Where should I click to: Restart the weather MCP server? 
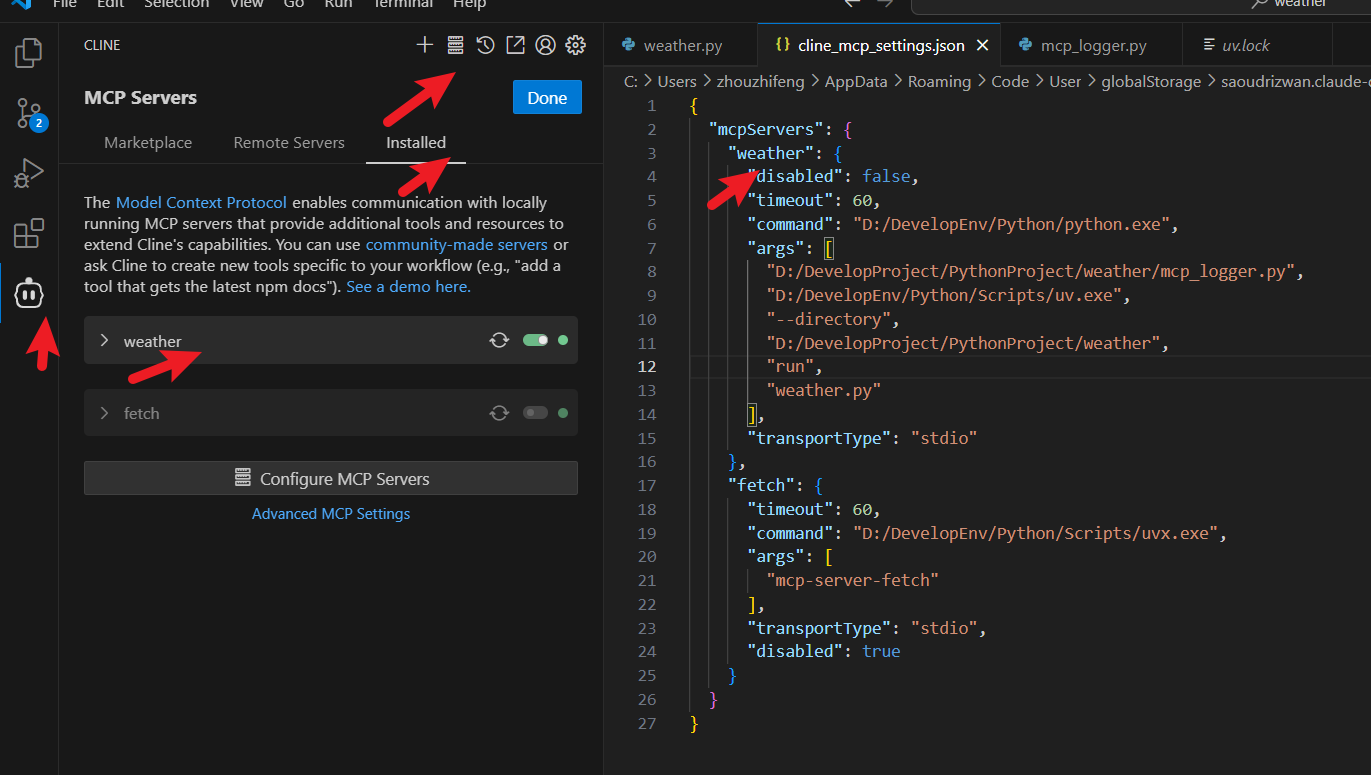point(499,341)
